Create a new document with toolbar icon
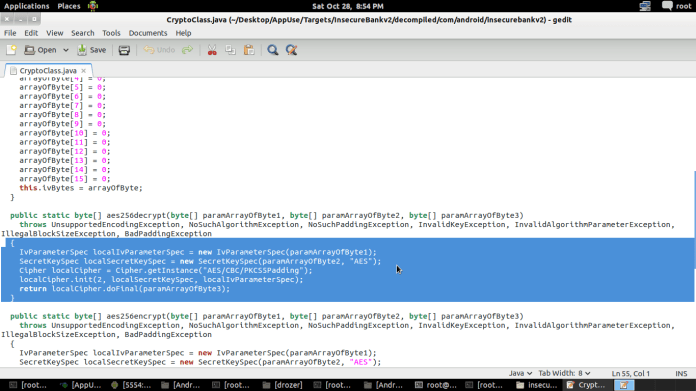This screenshot has height=391, width=696. coord(11,50)
